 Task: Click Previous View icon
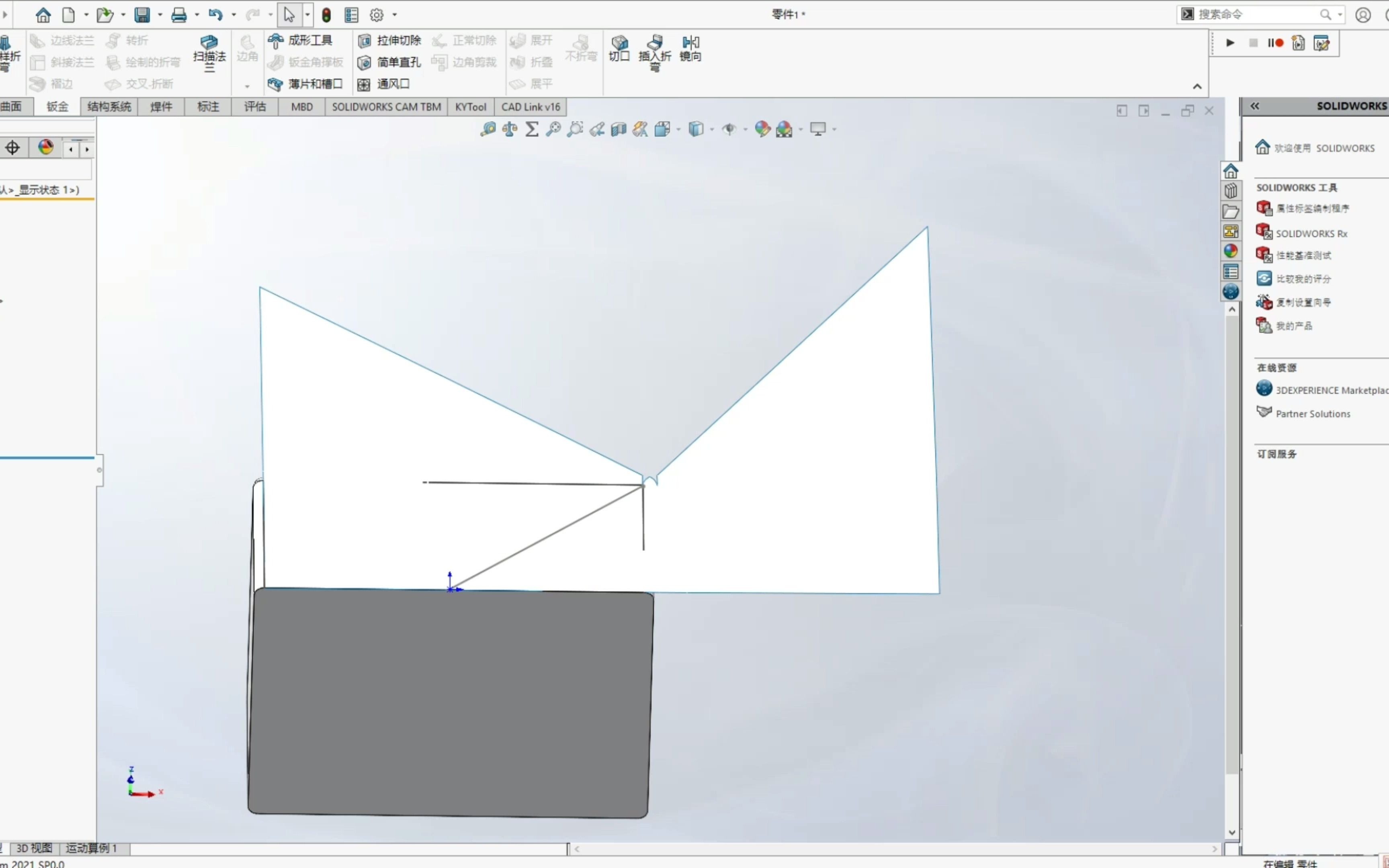(597, 129)
